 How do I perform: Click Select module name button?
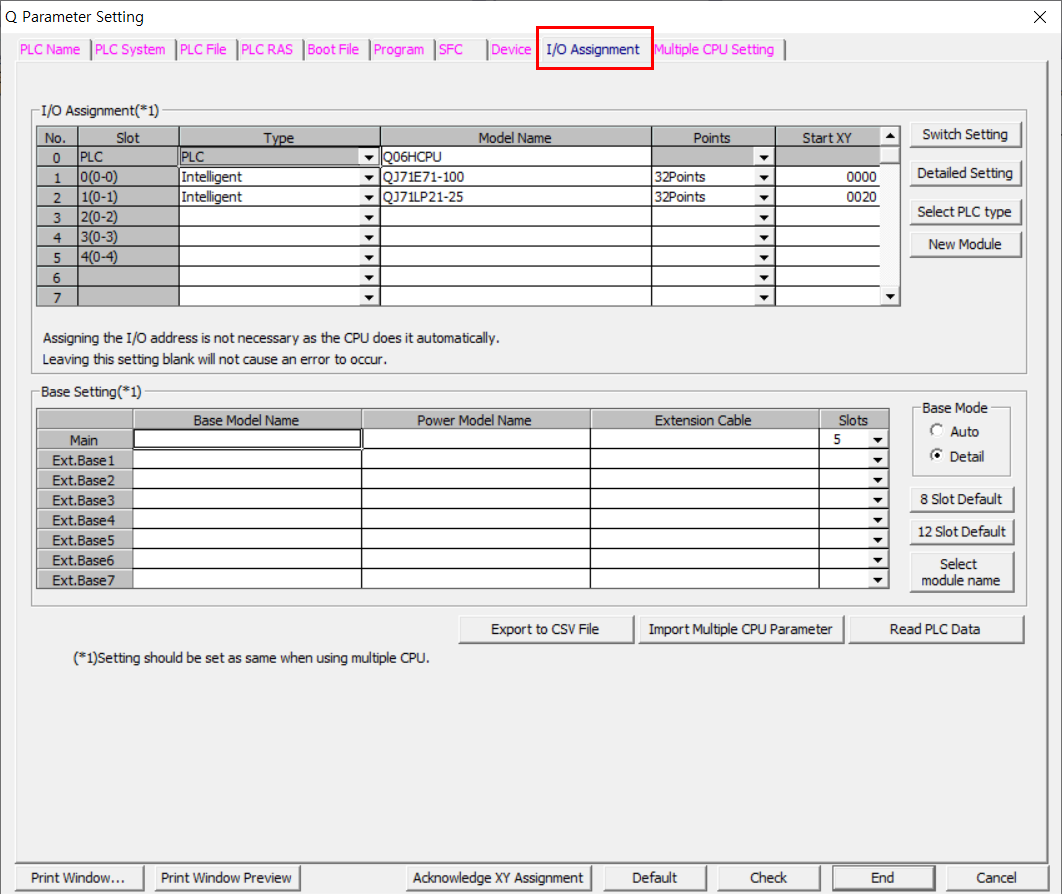click(x=962, y=572)
